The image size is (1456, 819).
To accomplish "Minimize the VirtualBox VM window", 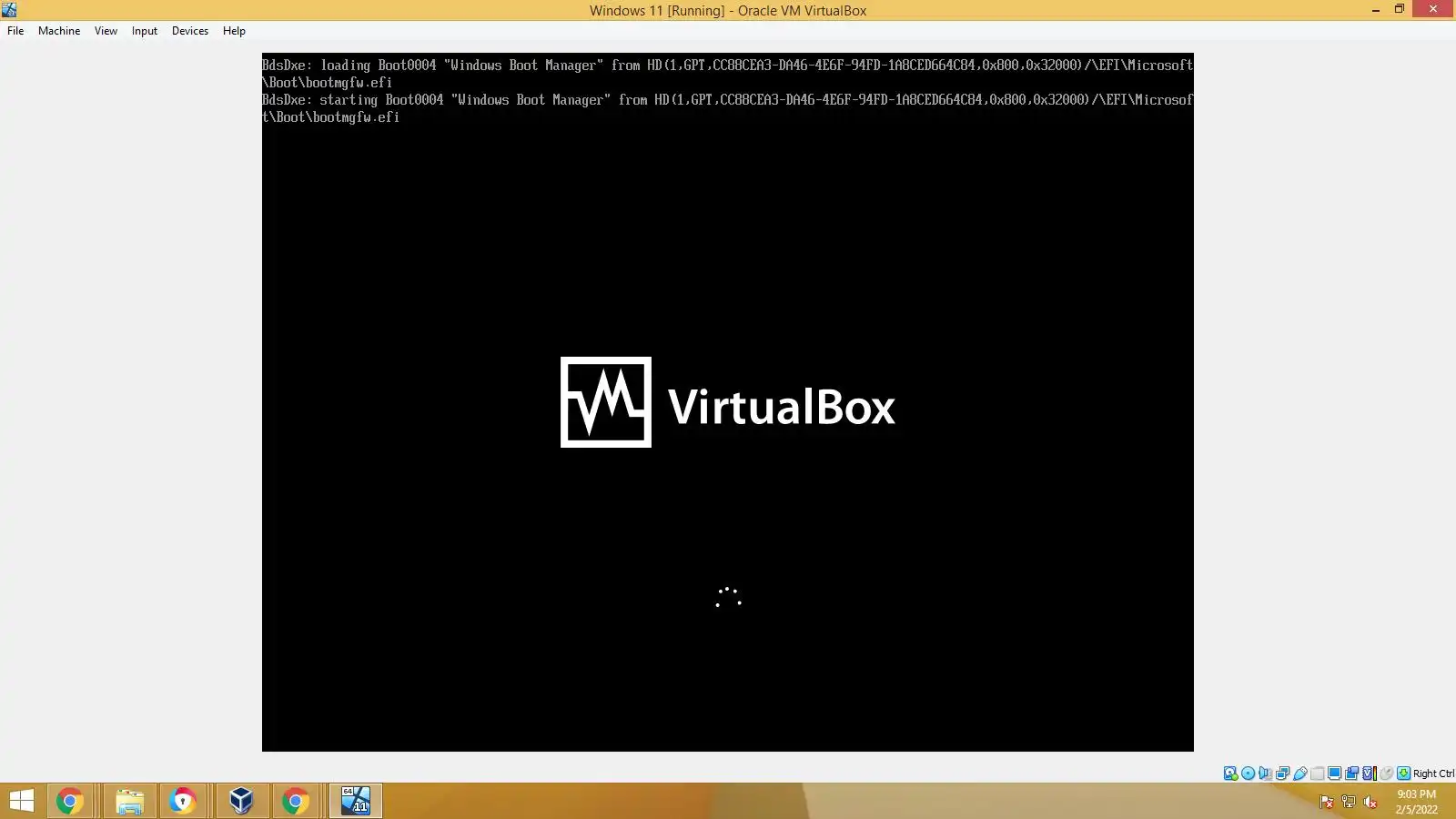I will [1375, 9].
